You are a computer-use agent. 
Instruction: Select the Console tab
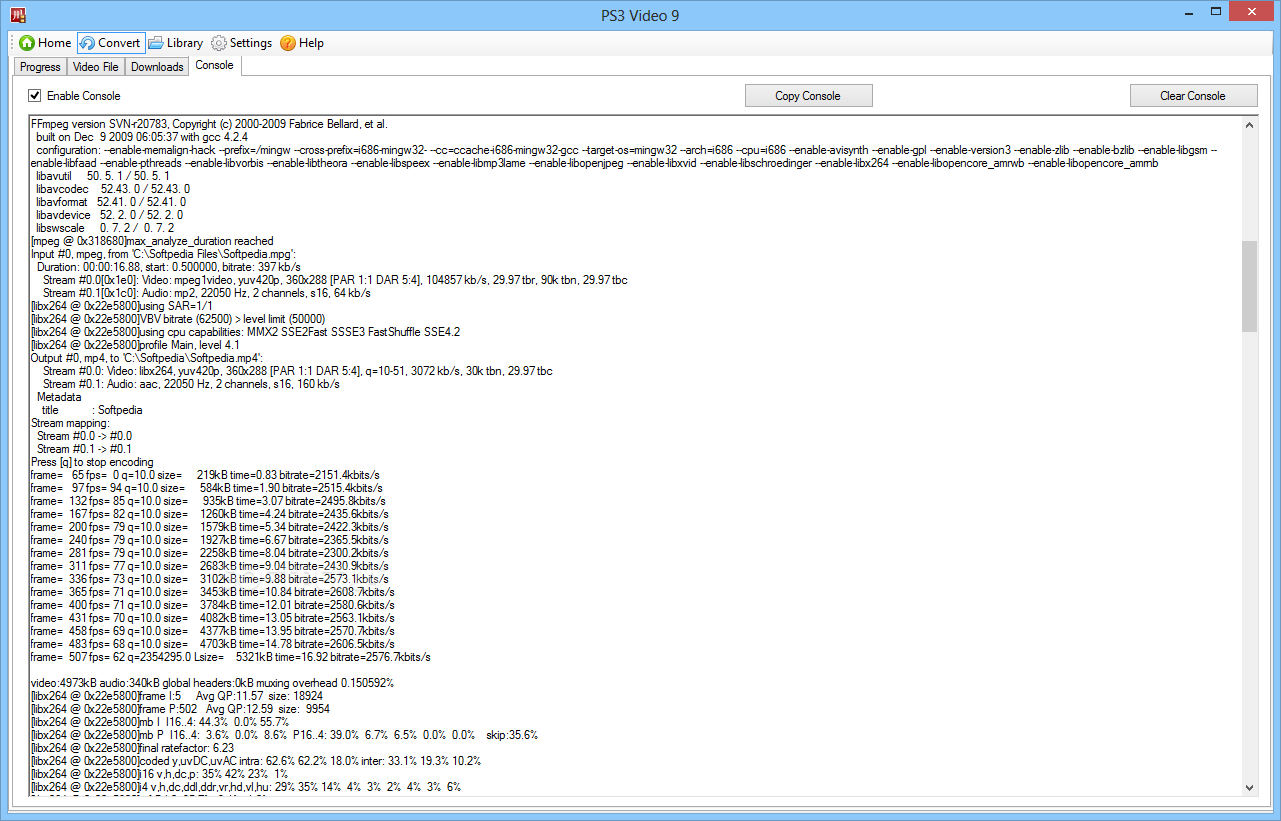coord(215,65)
